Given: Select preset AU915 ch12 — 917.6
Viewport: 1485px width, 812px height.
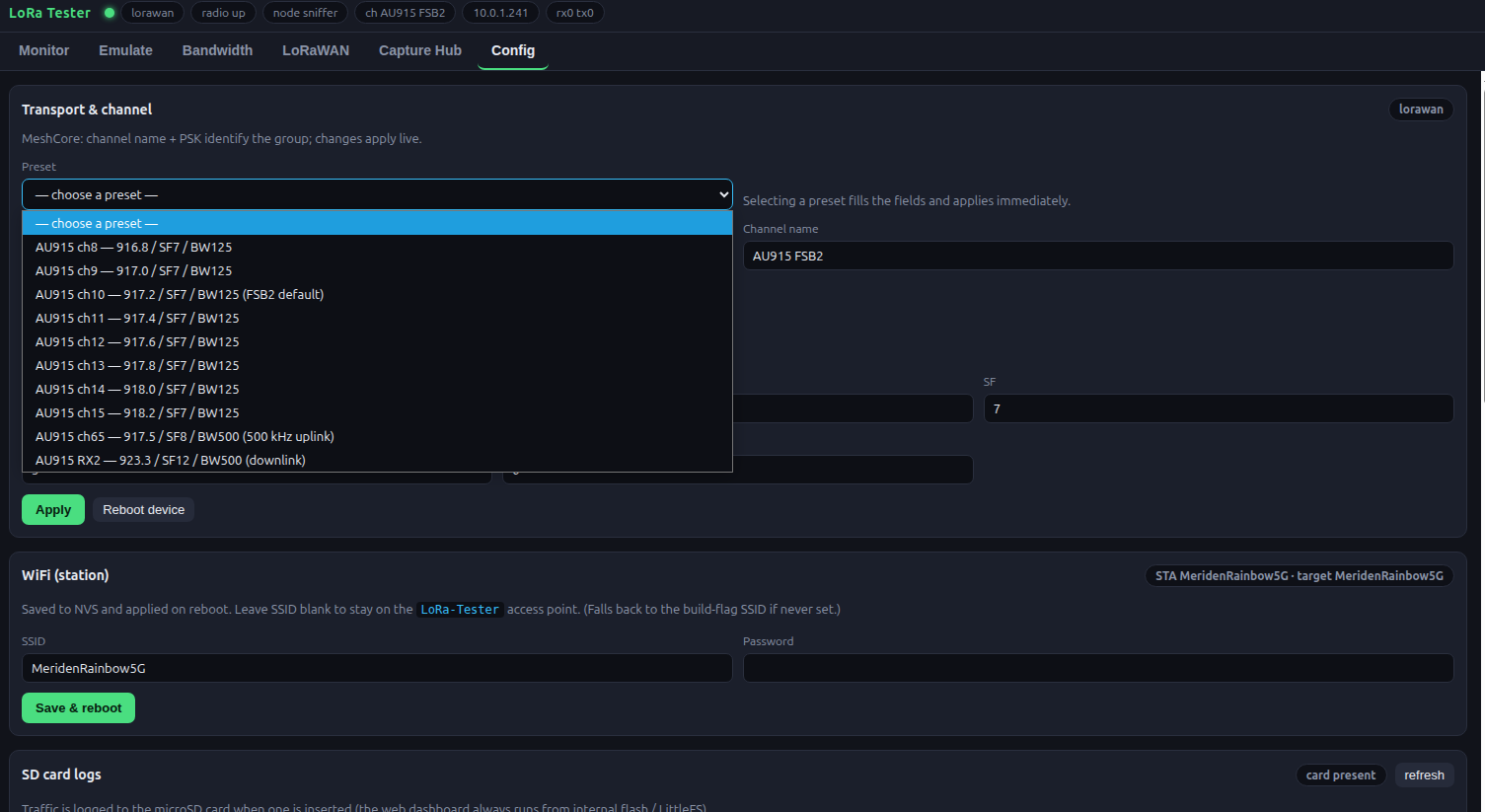Looking at the screenshot, I should [377, 341].
